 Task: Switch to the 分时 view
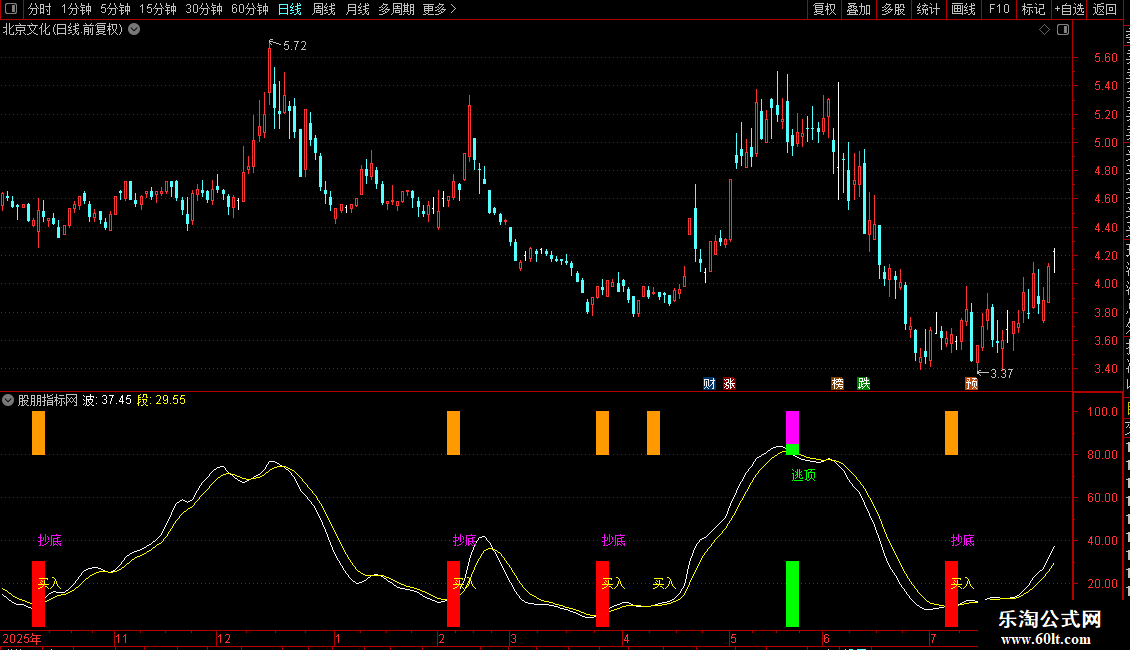[40, 9]
